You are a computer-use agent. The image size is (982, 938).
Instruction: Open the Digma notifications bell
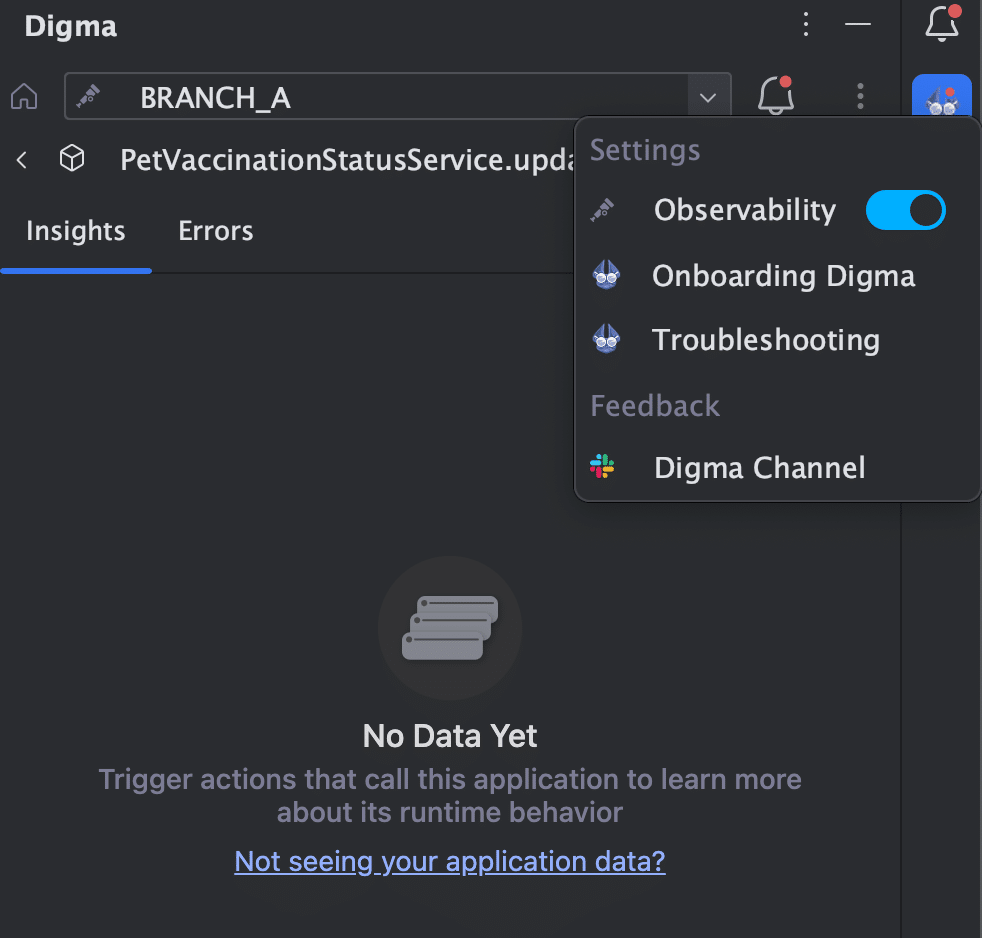coord(776,95)
